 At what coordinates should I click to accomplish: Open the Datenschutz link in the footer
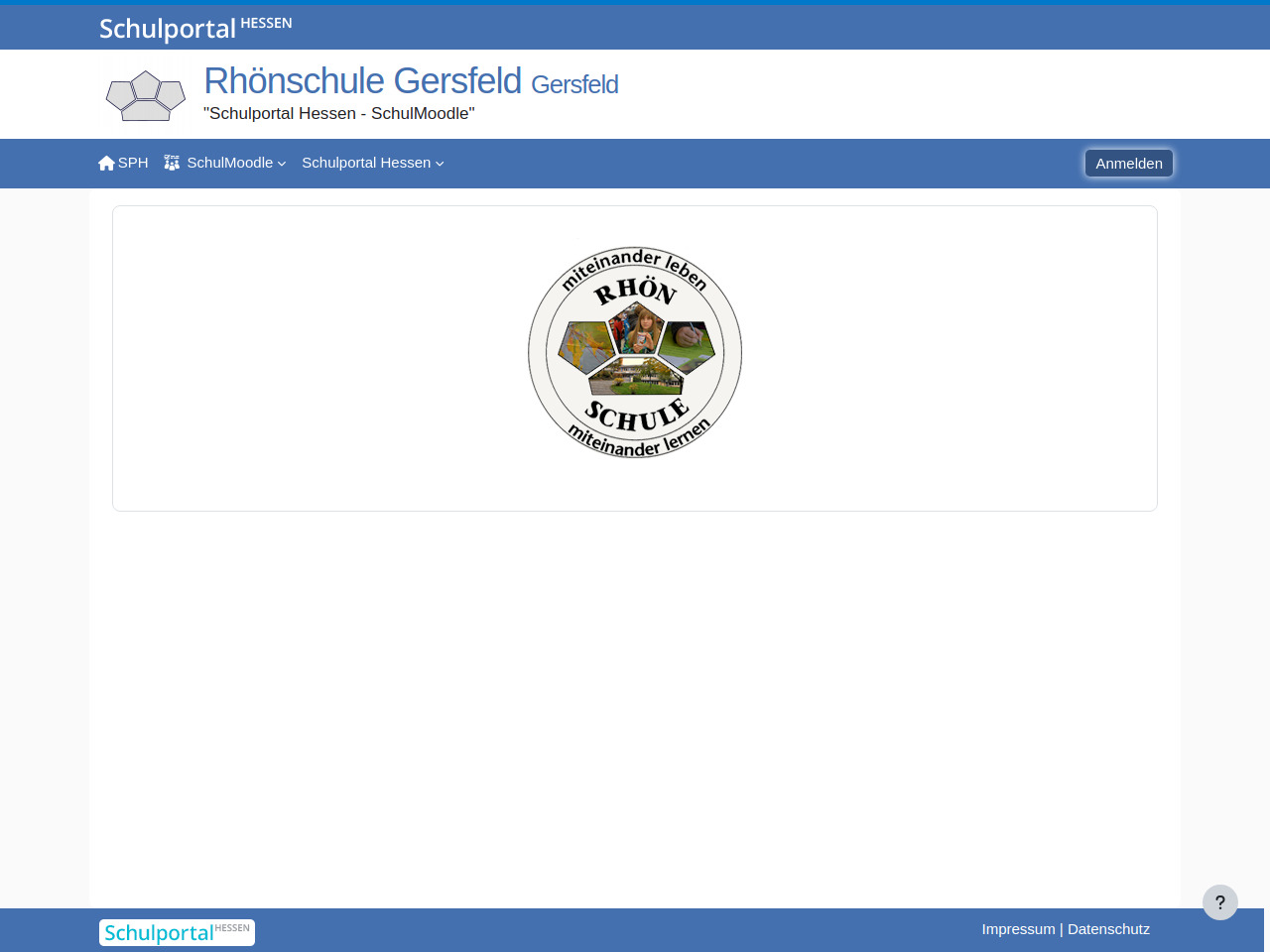click(1108, 929)
